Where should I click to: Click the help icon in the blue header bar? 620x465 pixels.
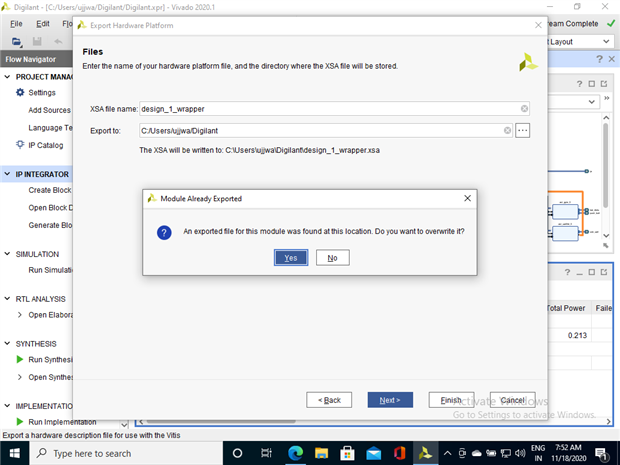click(599, 59)
